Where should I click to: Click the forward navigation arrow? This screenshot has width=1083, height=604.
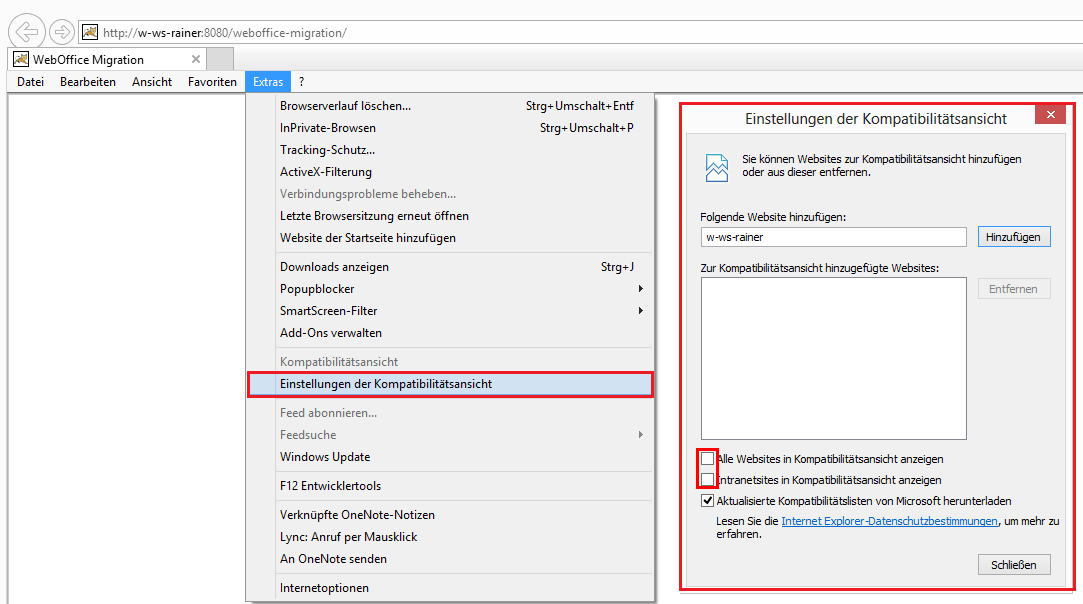click(x=61, y=31)
